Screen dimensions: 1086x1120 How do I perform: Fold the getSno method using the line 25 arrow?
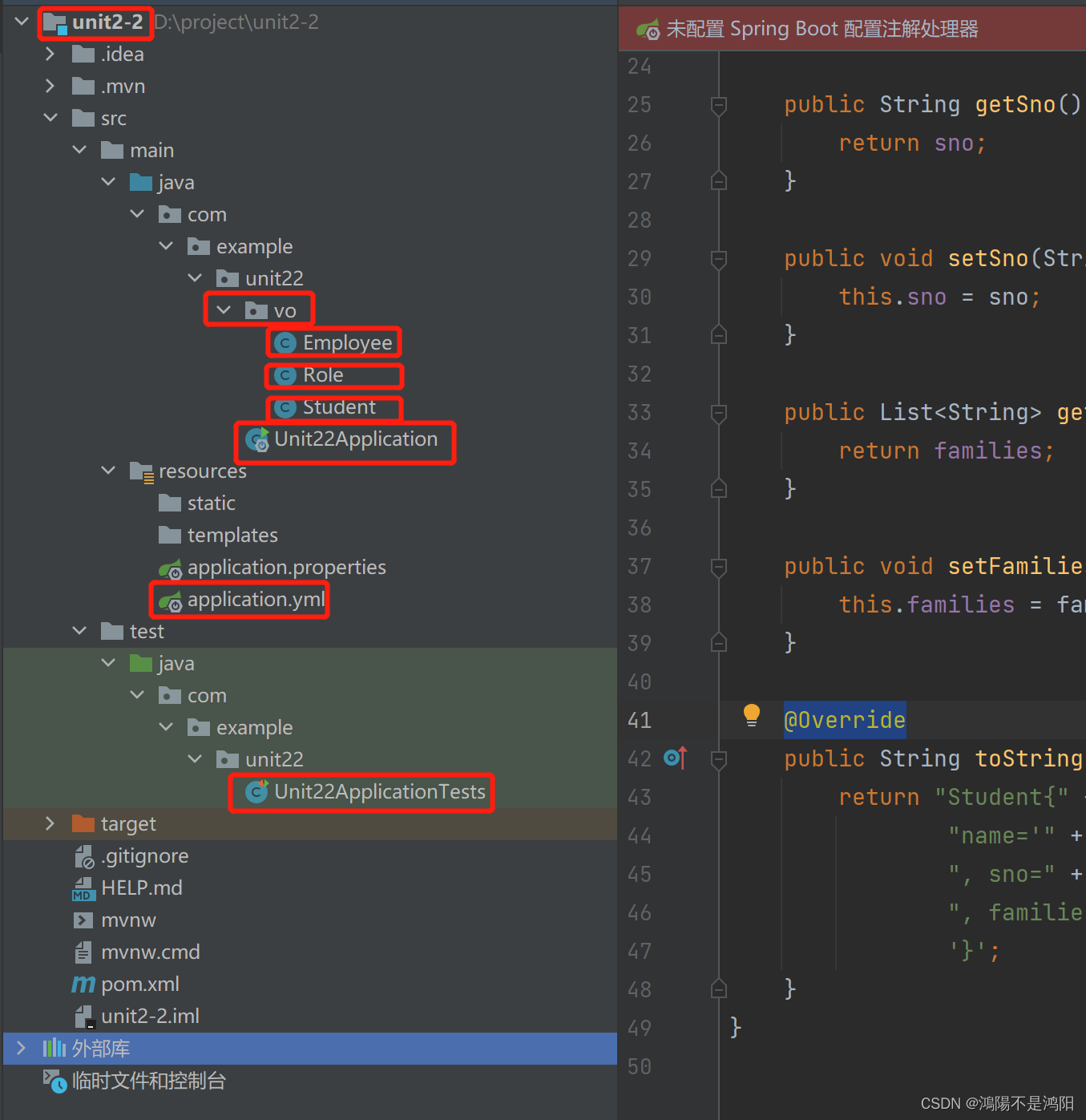click(x=718, y=104)
